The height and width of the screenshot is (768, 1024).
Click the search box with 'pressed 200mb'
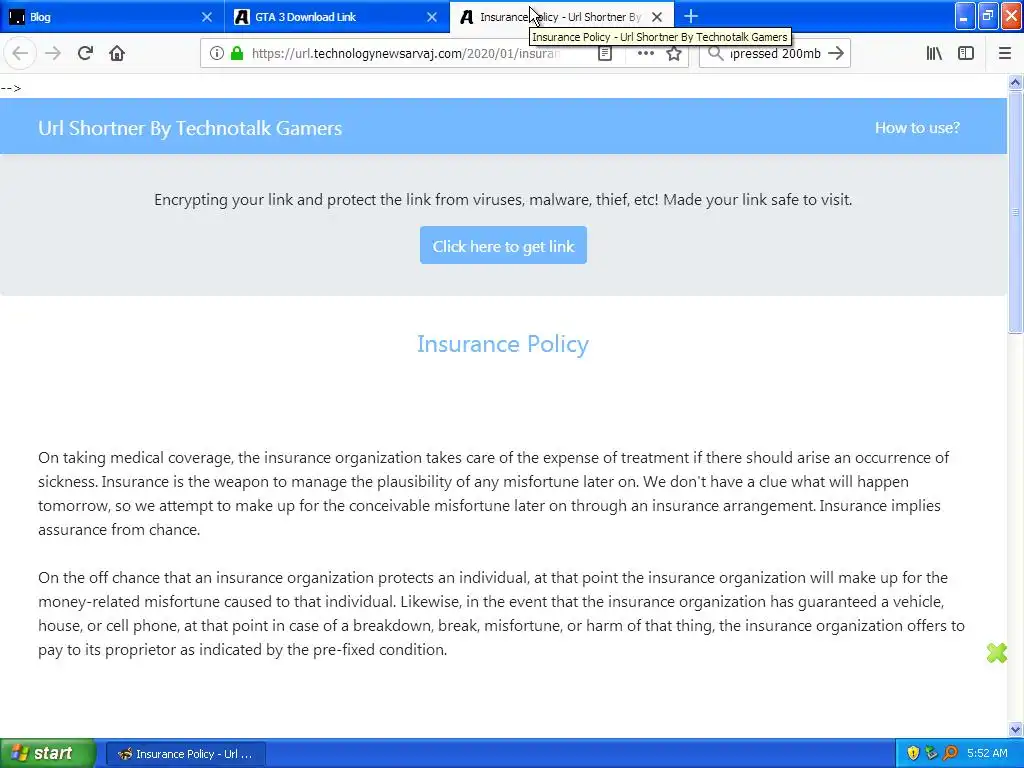[775, 54]
